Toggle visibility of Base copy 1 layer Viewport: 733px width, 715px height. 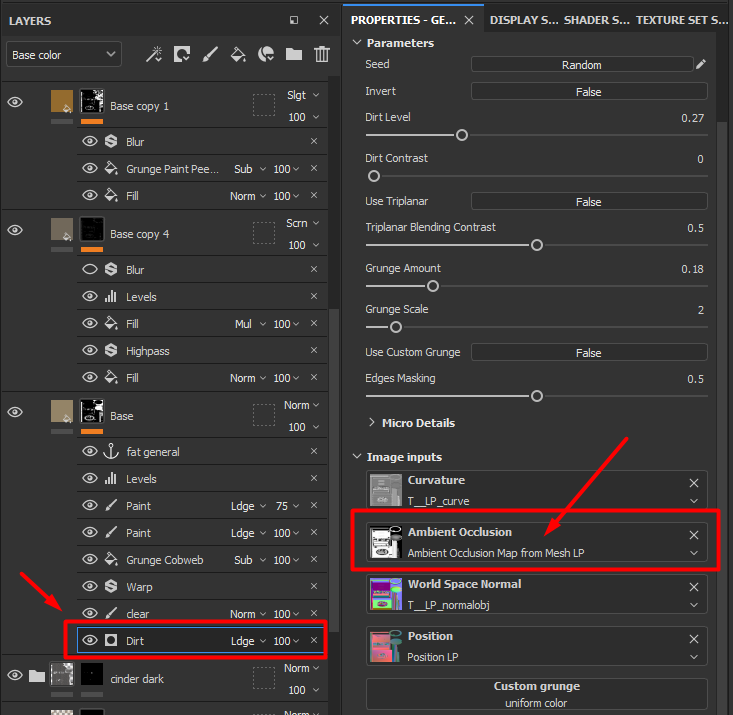click(x=15, y=102)
